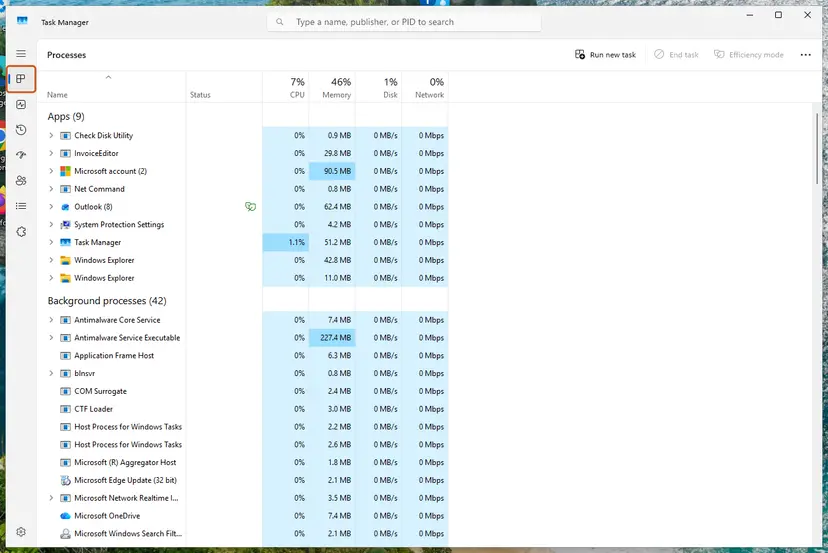Screen dimensions: 828x553
Task: Click the Microsoft OneDrive cloud icon
Action: pos(65,515)
